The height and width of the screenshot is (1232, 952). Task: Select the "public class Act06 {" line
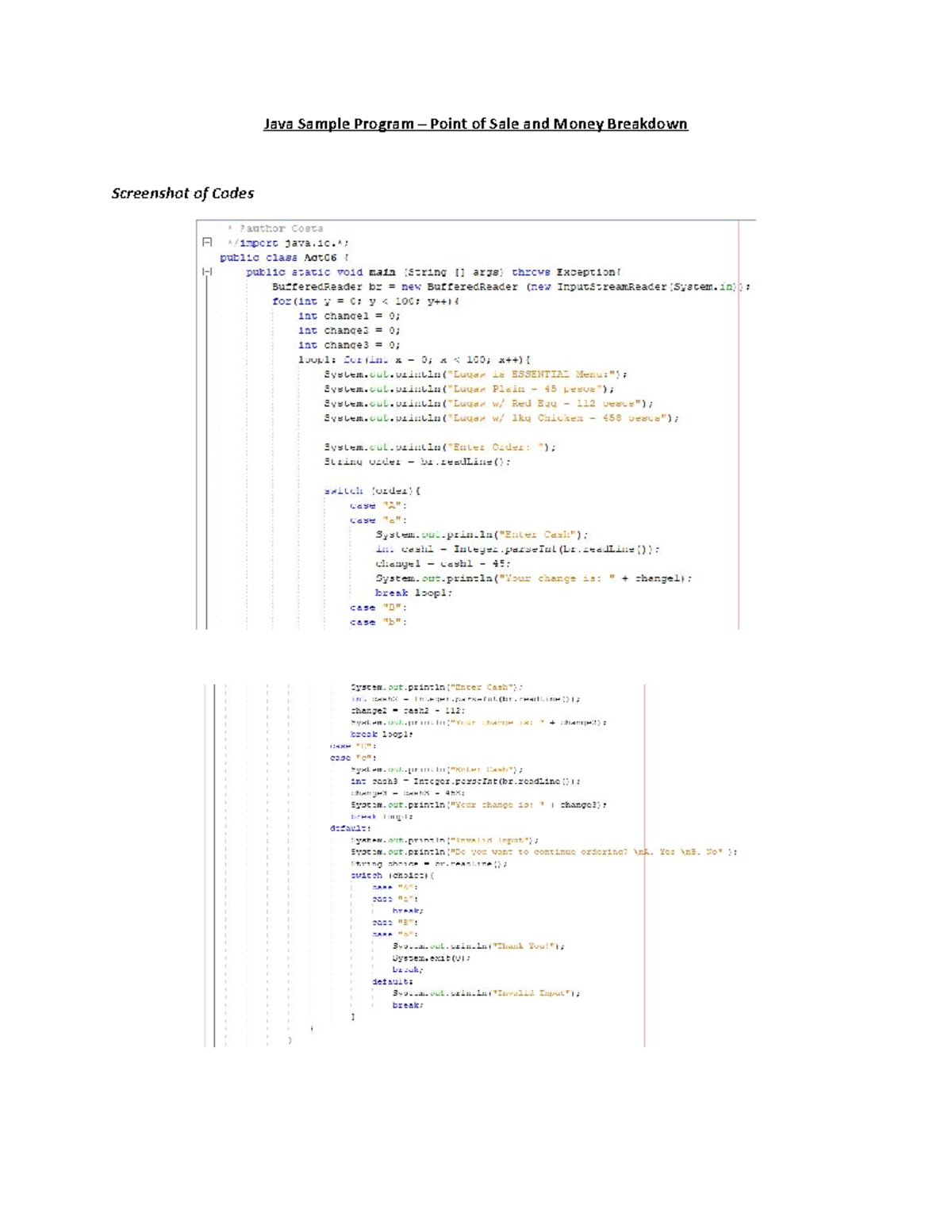pos(285,258)
